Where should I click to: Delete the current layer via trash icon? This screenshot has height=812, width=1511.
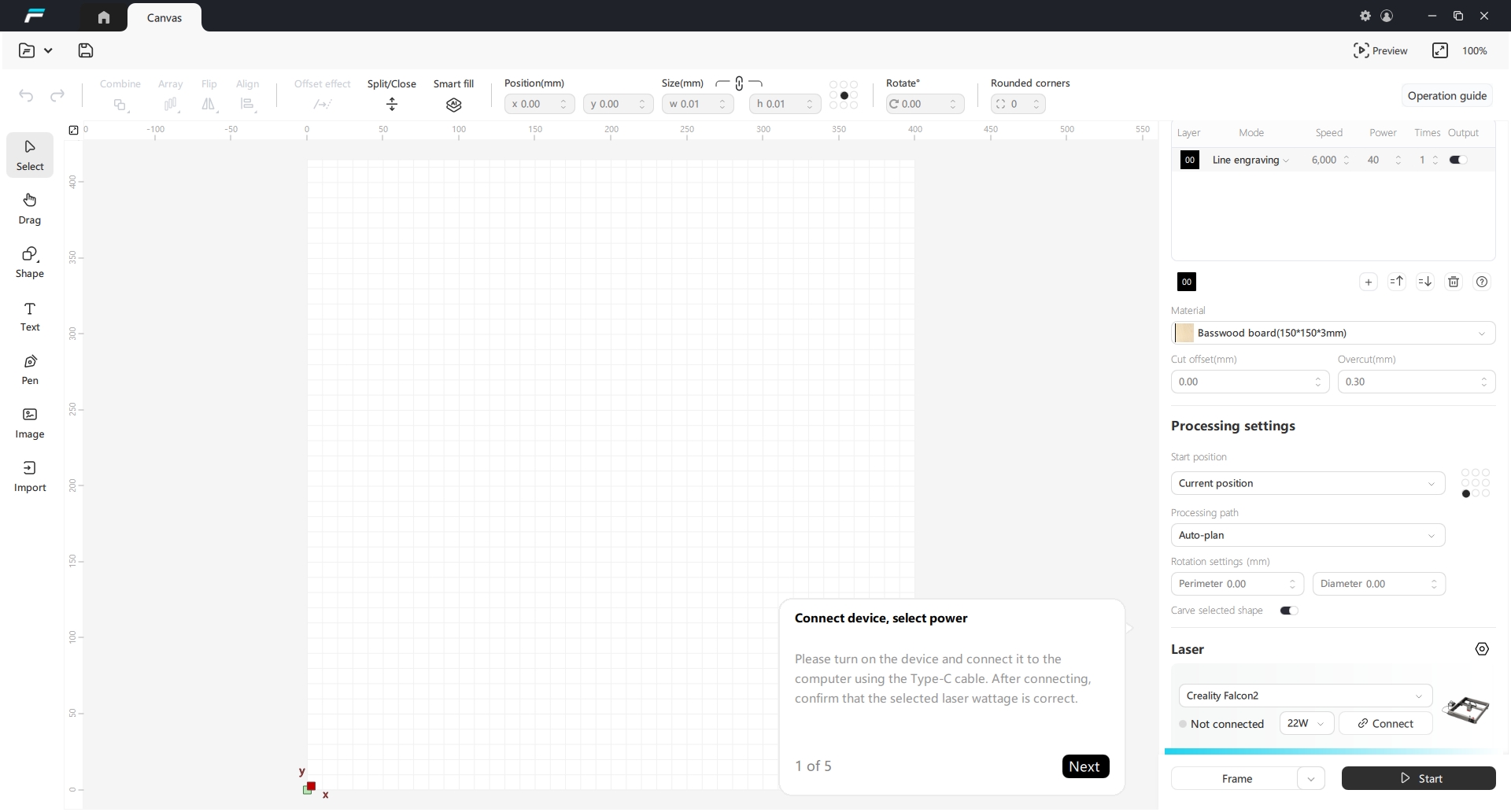1453,281
